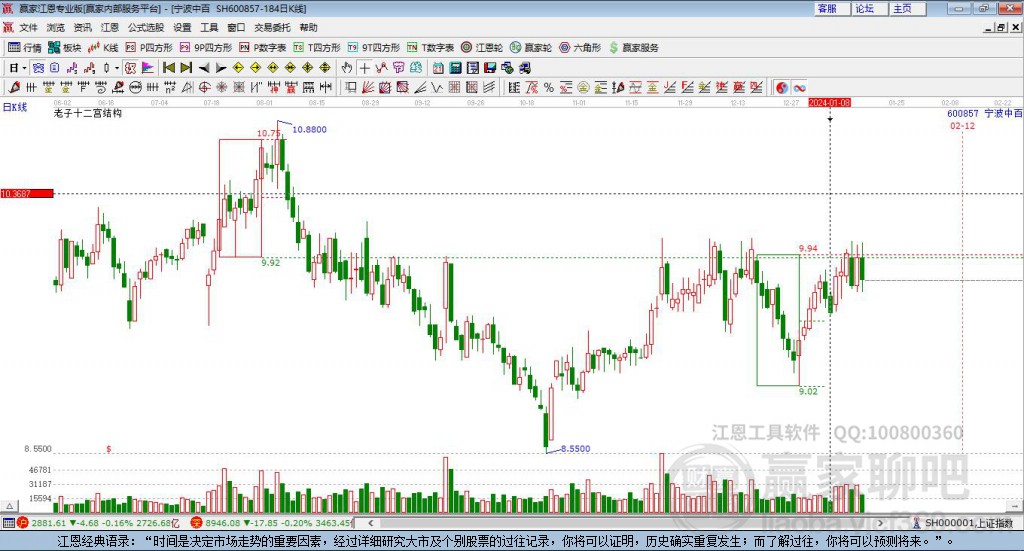Open the 赢家轮 wheel tool
The height and width of the screenshot is (551, 1024).
point(531,48)
